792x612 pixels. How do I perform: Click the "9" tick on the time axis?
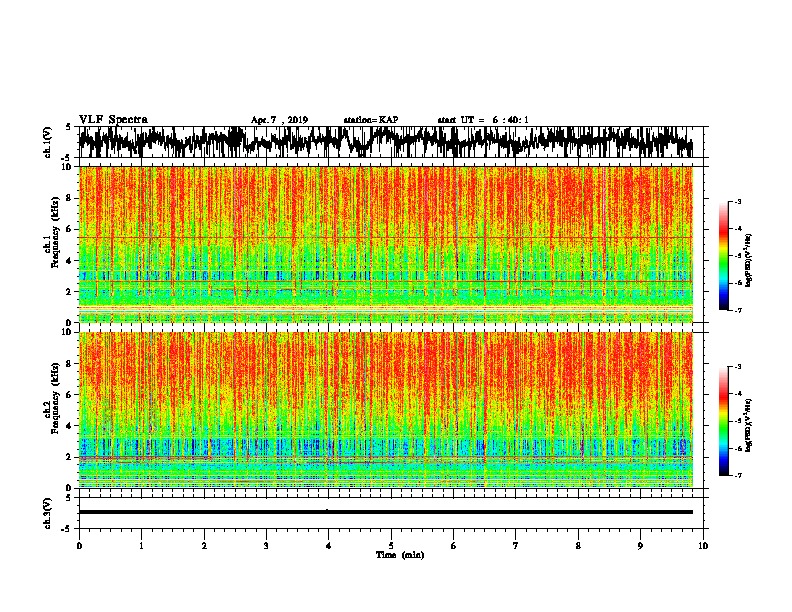click(640, 546)
